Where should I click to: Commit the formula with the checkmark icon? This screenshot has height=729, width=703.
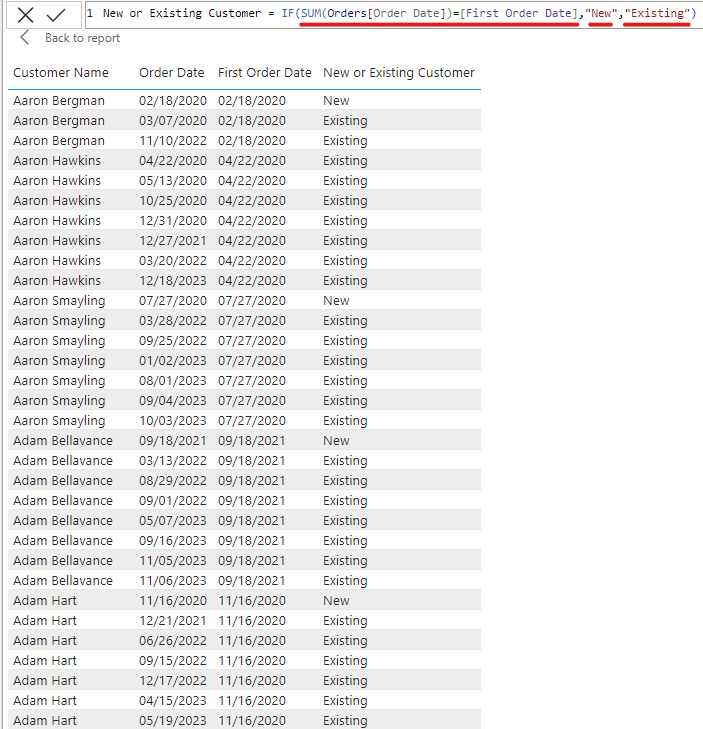(56, 14)
